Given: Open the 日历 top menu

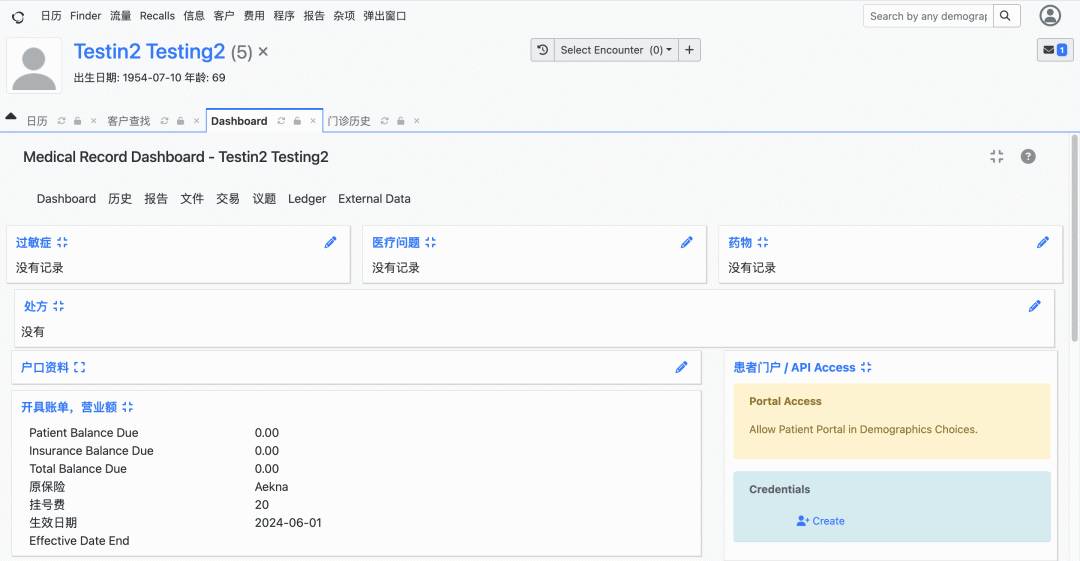Looking at the screenshot, I should click(51, 16).
